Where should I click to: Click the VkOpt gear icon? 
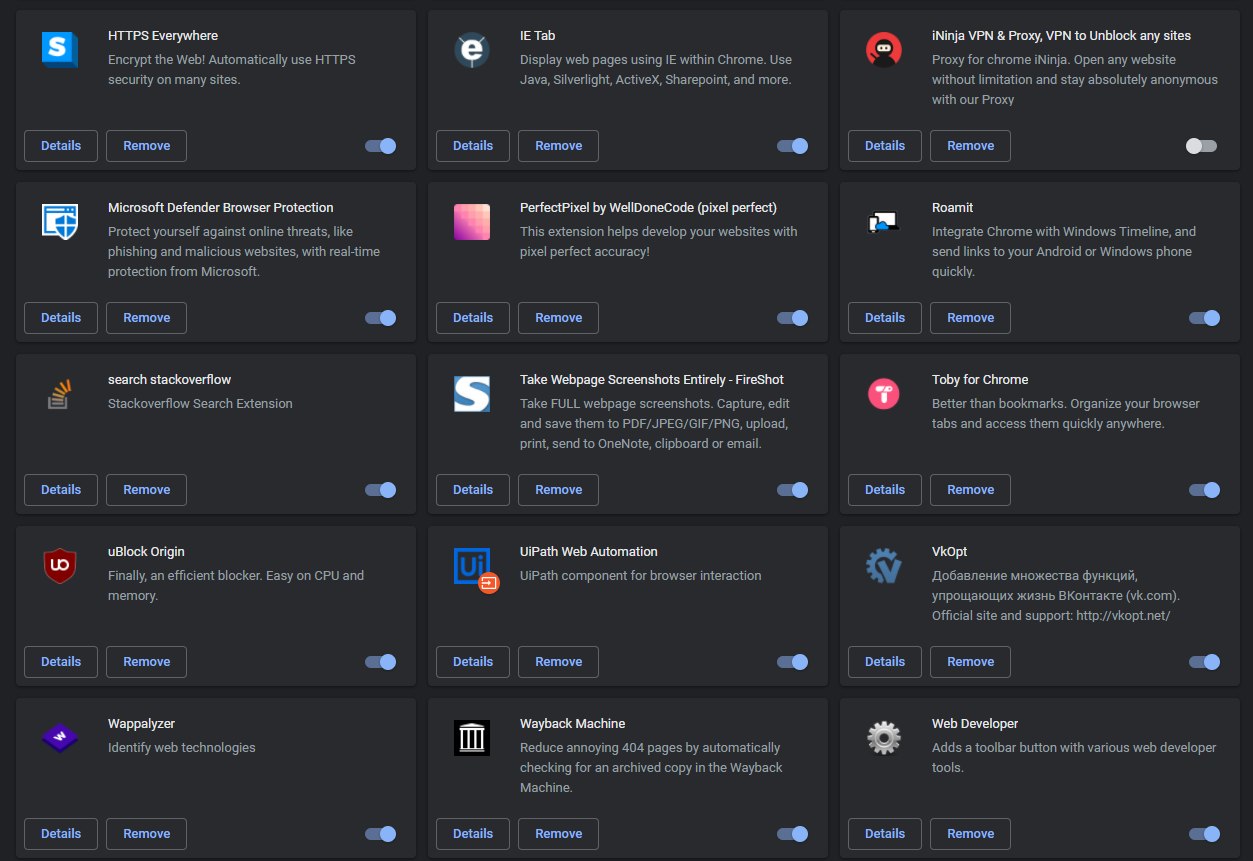pyautogui.click(x=884, y=566)
